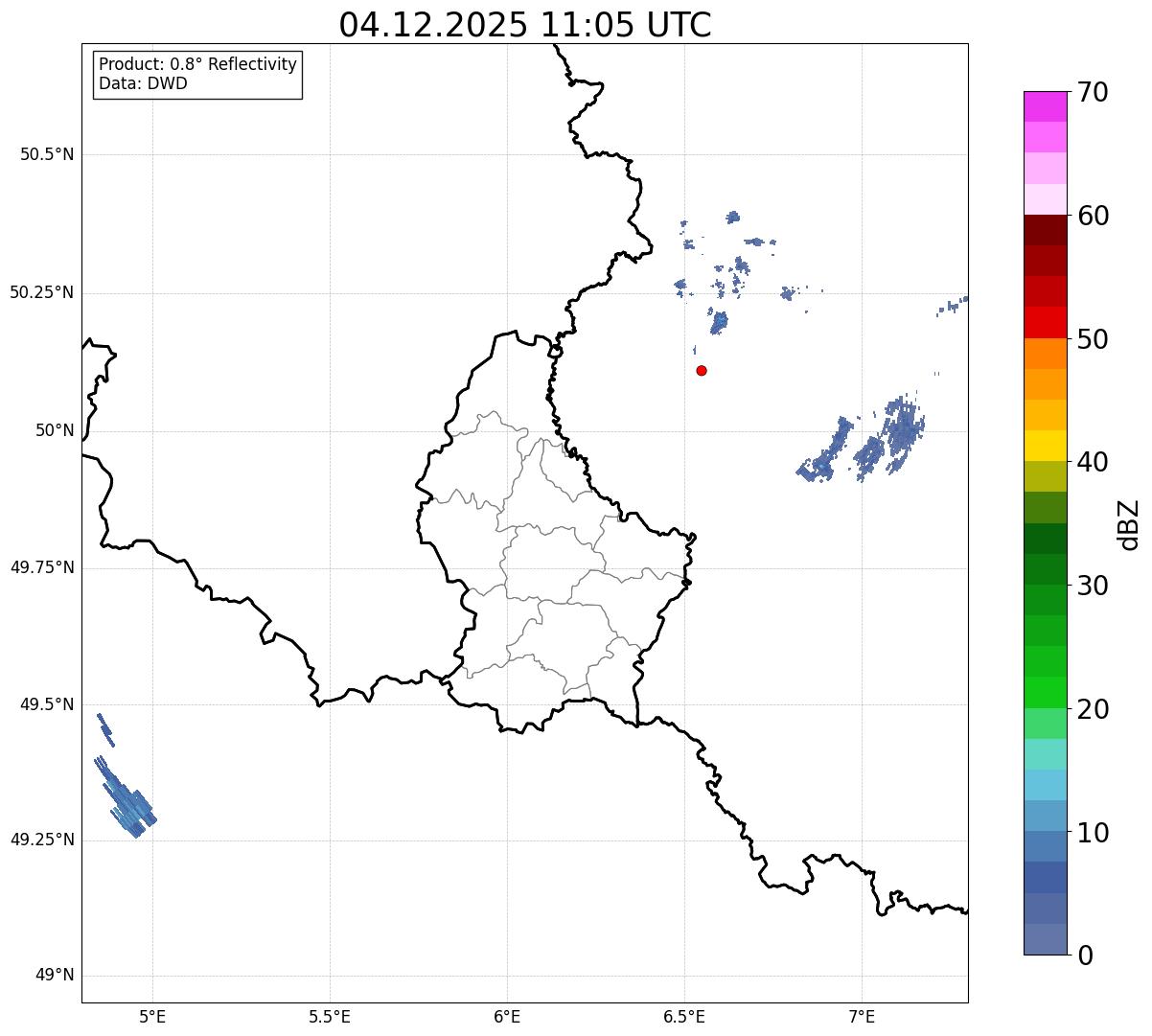
Task: Click the red radar site marker
Action: (x=702, y=370)
